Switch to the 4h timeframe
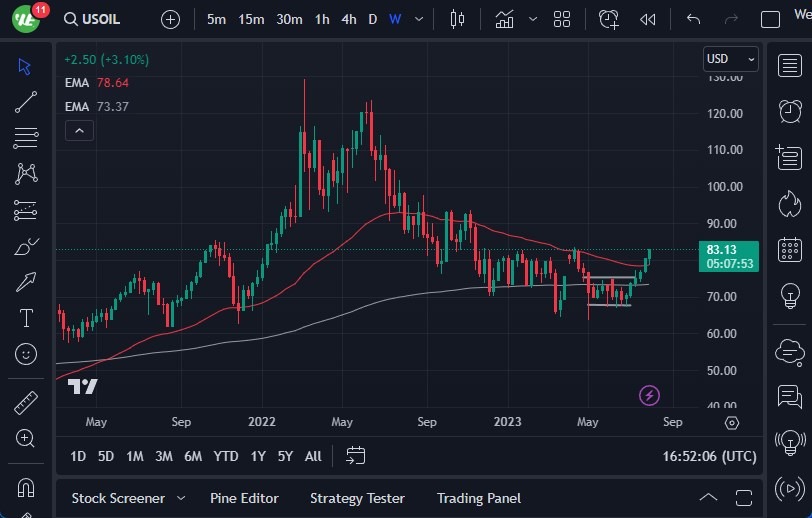812x518 pixels. (348, 19)
